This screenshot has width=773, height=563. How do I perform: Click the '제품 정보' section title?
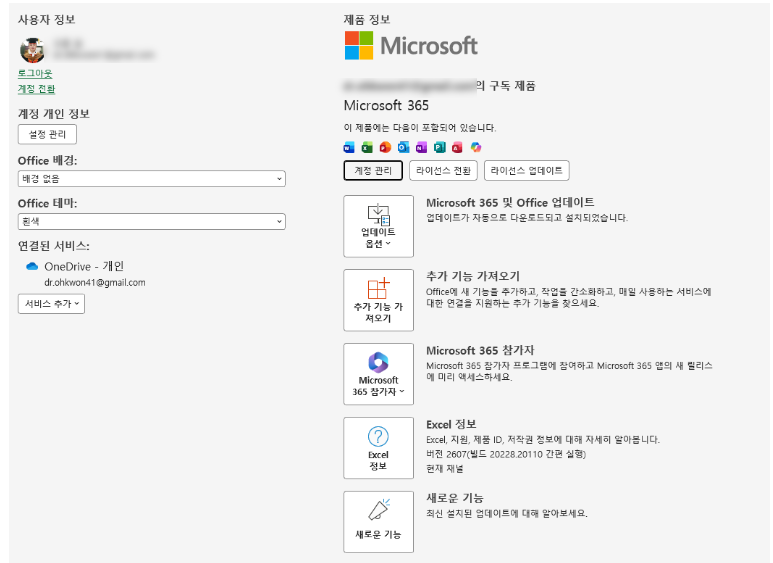367,20
